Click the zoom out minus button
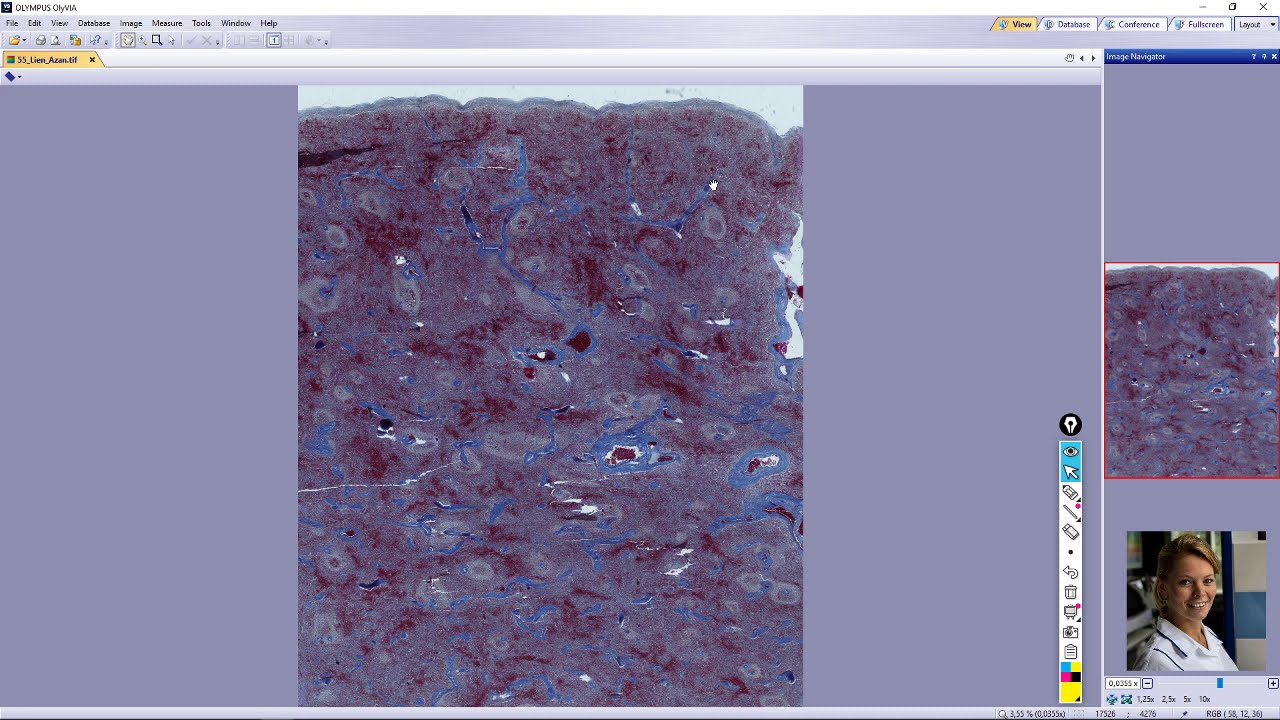 (1147, 683)
